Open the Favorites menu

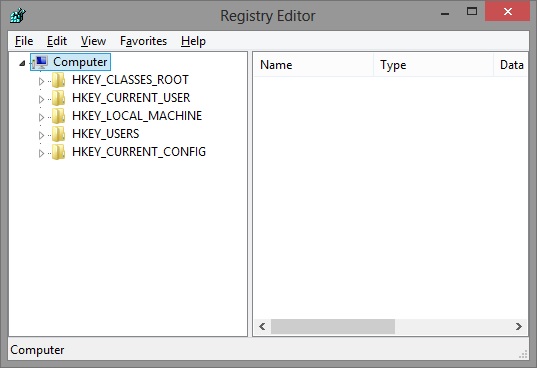(143, 41)
